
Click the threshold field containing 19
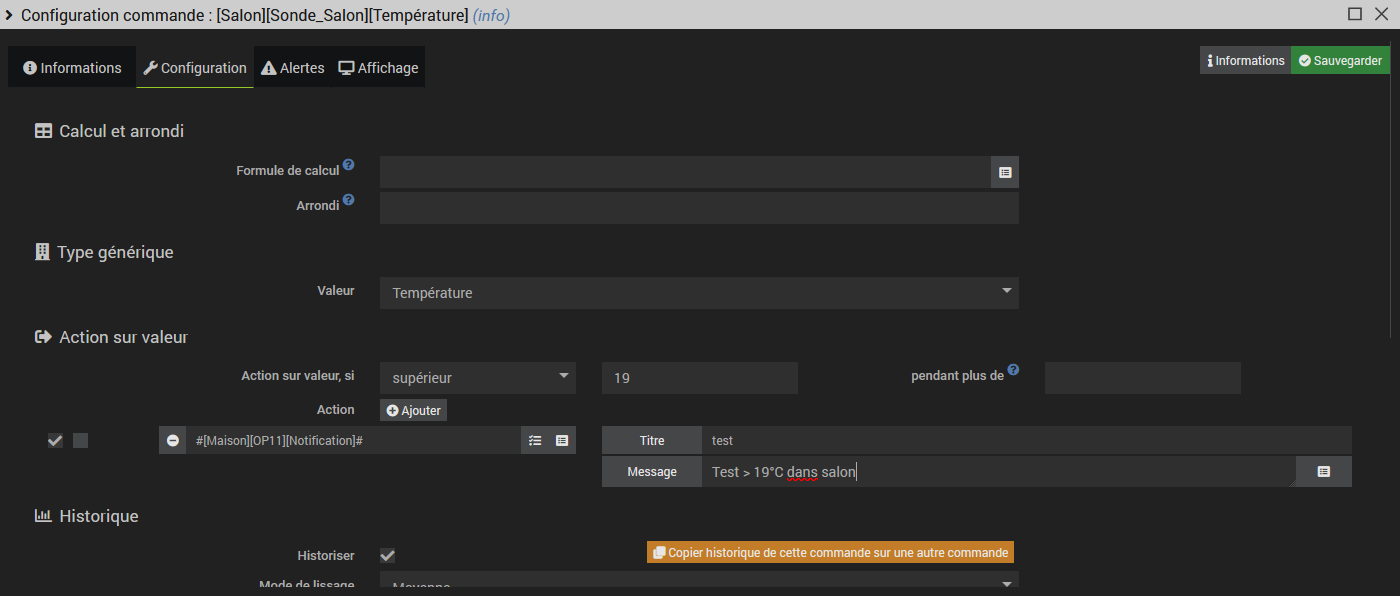coord(700,378)
